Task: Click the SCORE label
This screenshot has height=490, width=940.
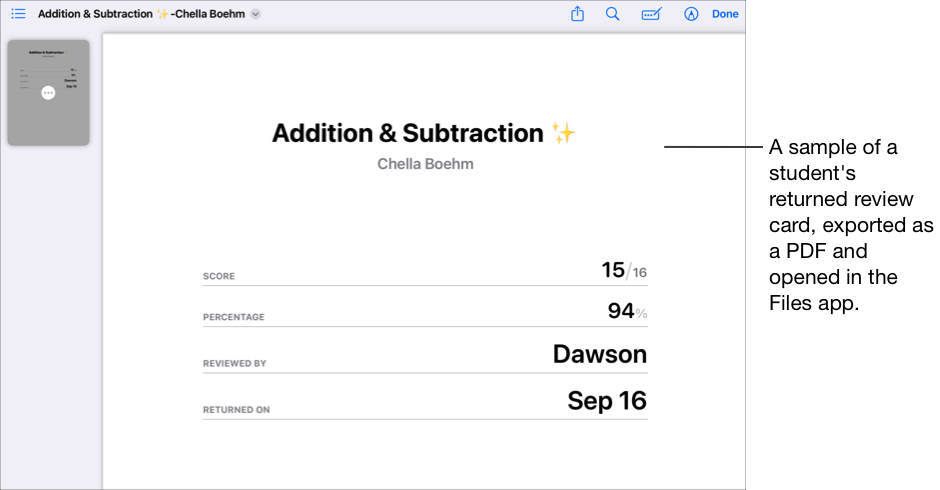Action: click(219, 276)
